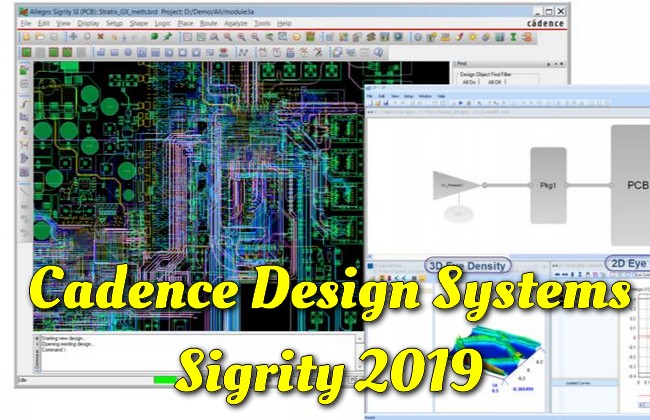Click the Delete (red X) toolbar icon
The width and height of the screenshot is (650, 420).
(x=100, y=37)
